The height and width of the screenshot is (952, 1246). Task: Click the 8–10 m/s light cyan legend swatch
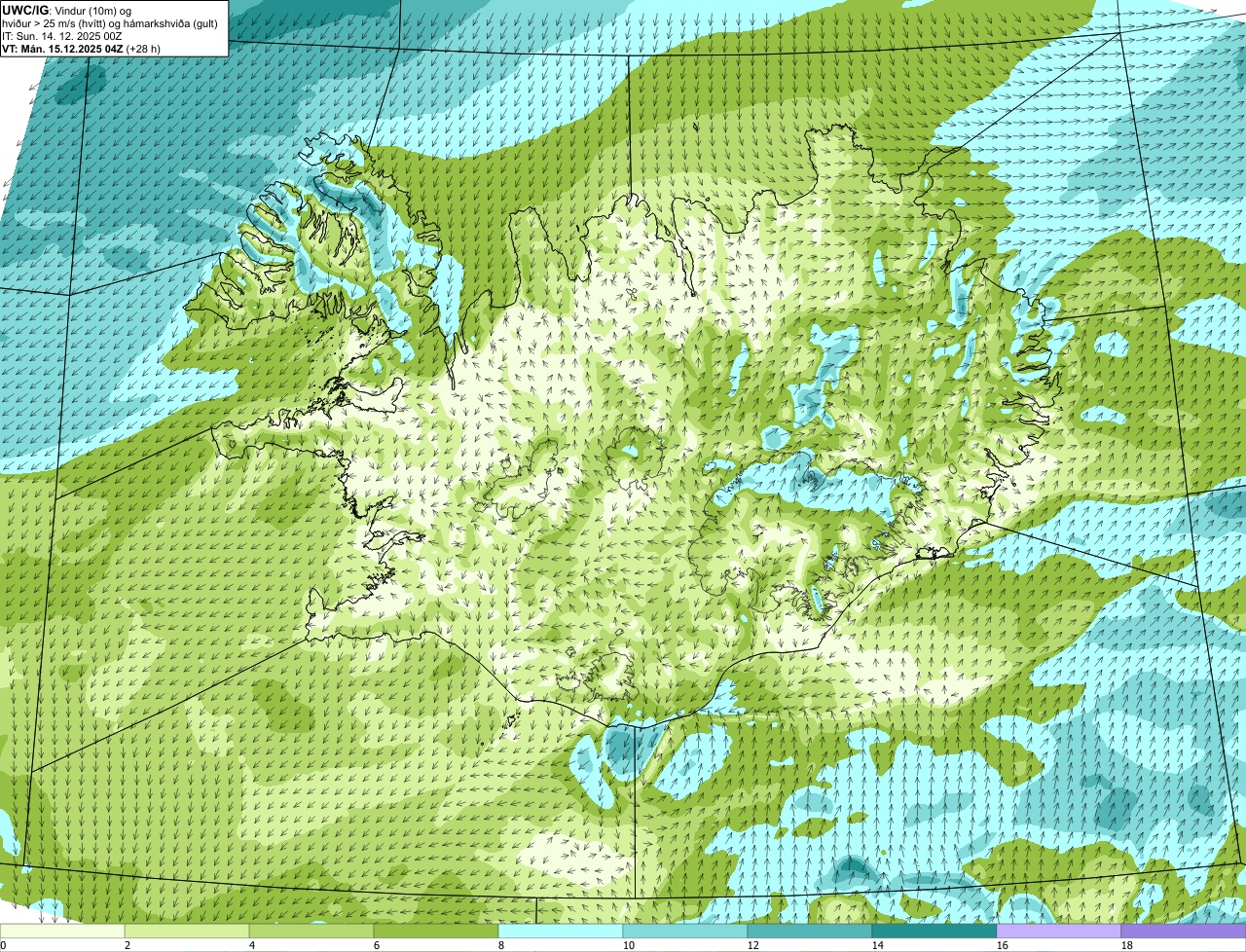point(561,932)
